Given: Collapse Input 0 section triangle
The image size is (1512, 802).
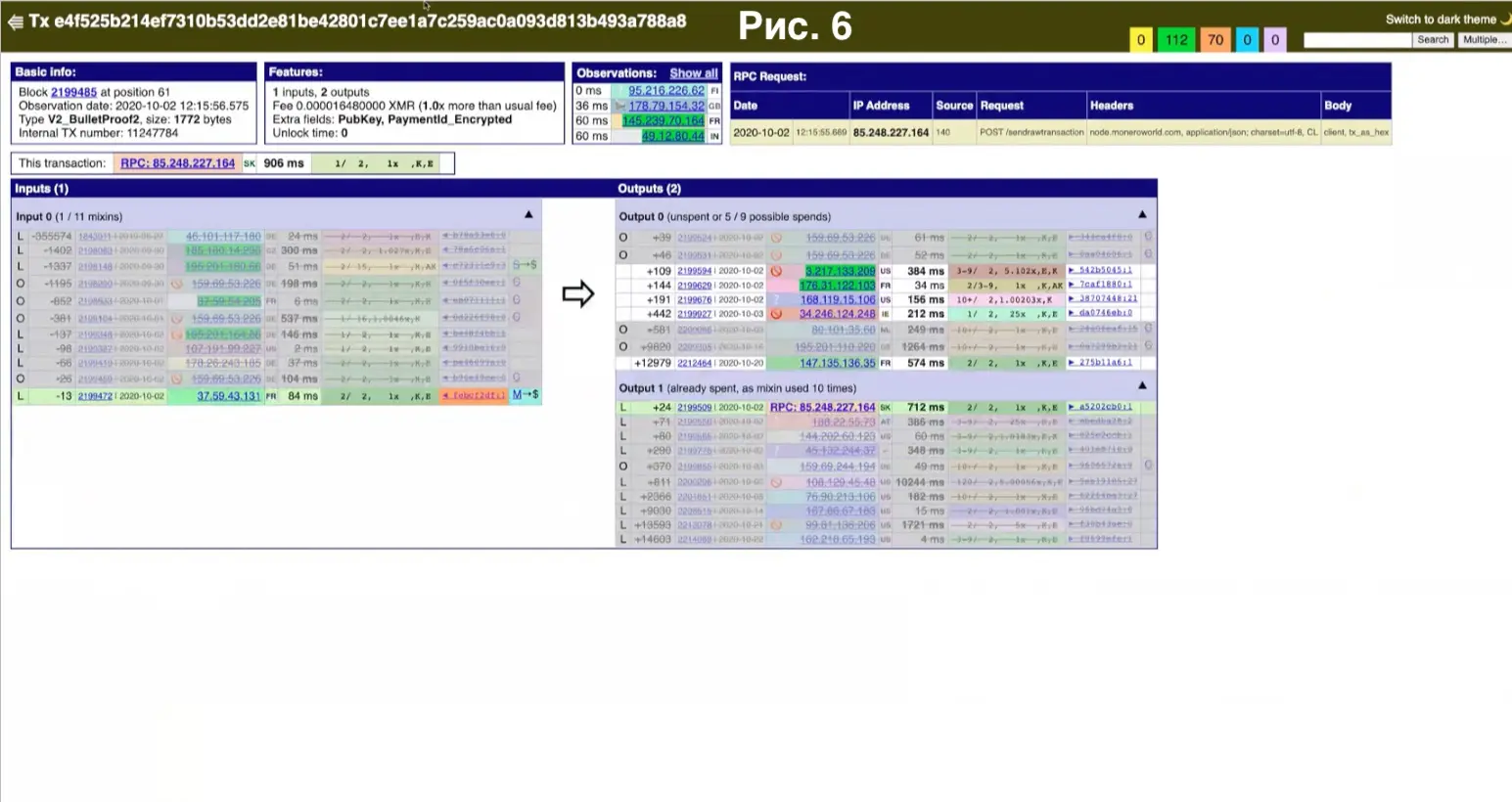Looking at the screenshot, I should 528,214.
